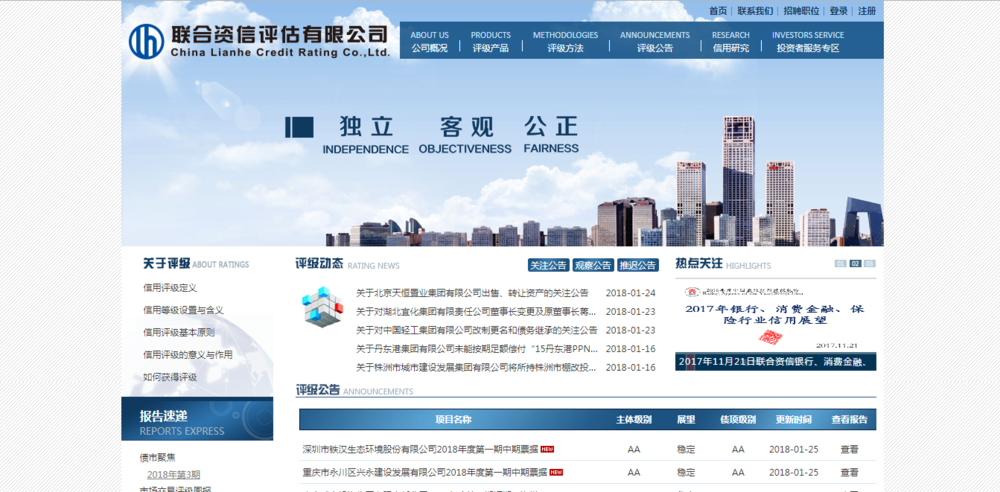Click the 项目名称 column header
This screenshot has width=1000, height=492.
click(x=453, y=420)
